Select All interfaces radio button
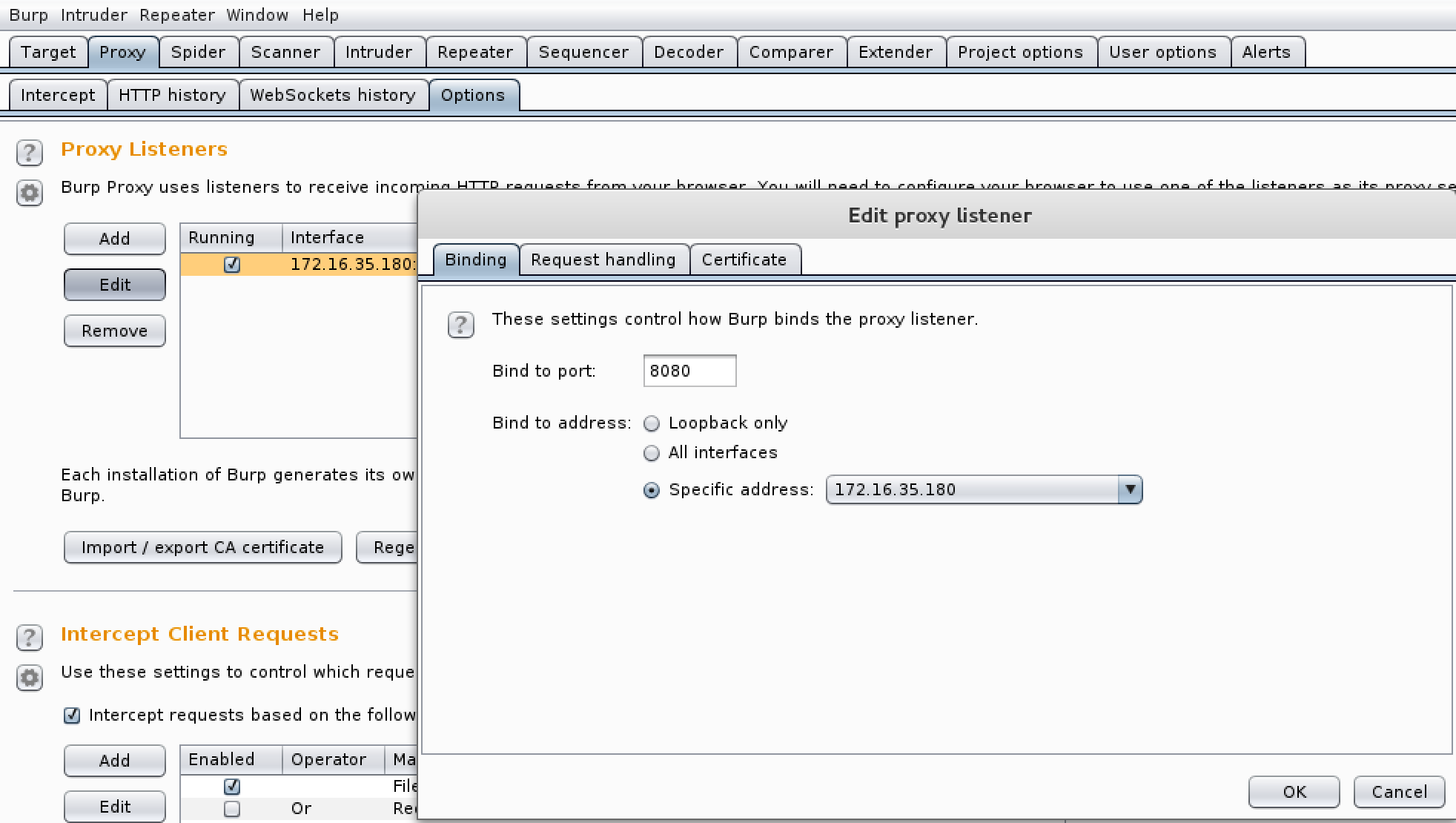The image size is (1456, 823). (652, 453)
